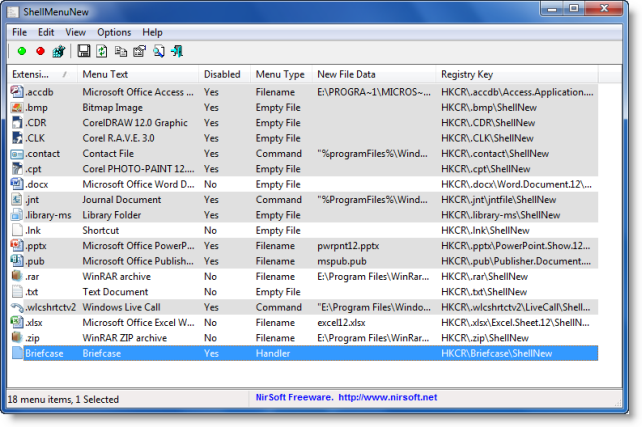Open the File menu
Image resolution: width=642 pixels, height=427 pixels.
pos(19,32)
